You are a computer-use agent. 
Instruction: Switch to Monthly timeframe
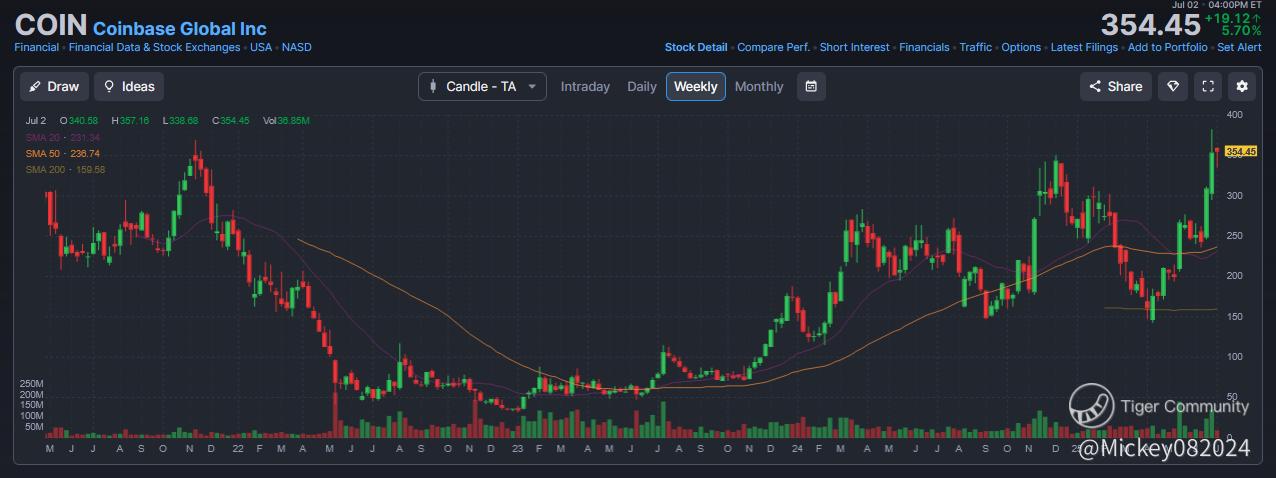coord(759,86)
